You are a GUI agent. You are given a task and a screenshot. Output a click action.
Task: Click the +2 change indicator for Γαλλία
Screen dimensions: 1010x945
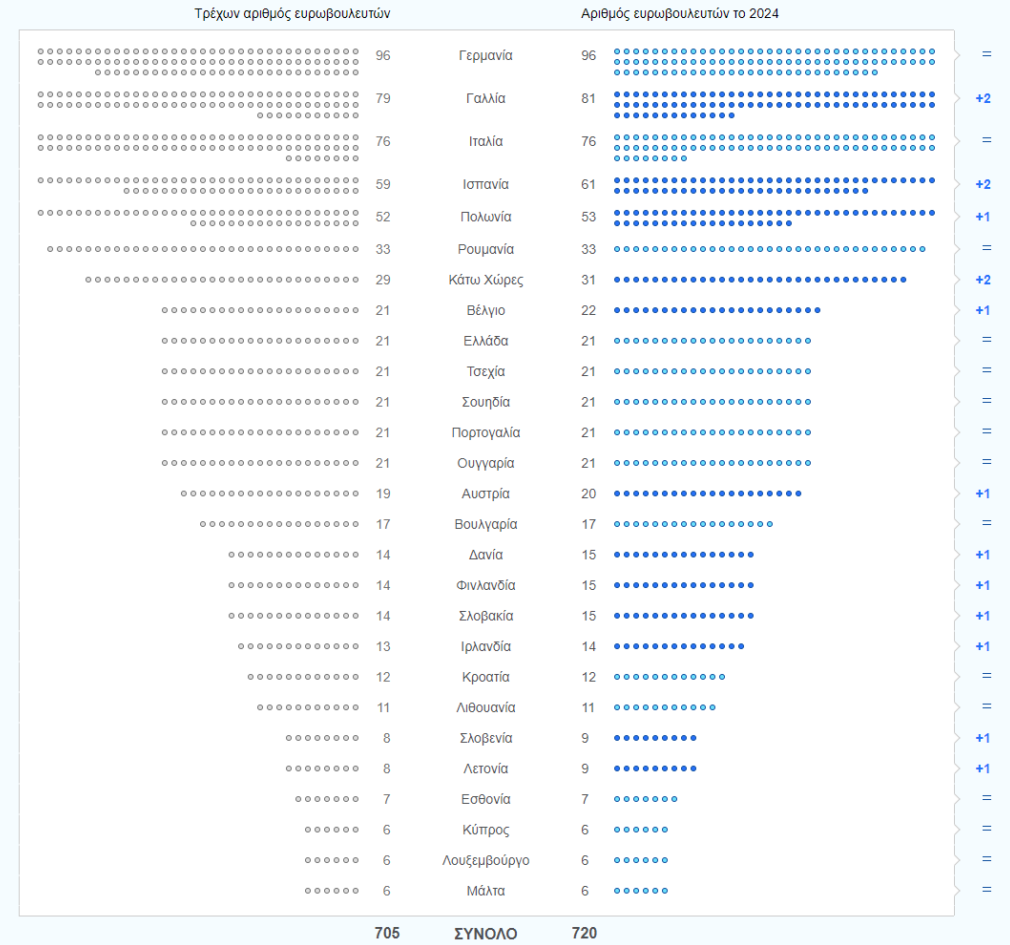(982, 98)
